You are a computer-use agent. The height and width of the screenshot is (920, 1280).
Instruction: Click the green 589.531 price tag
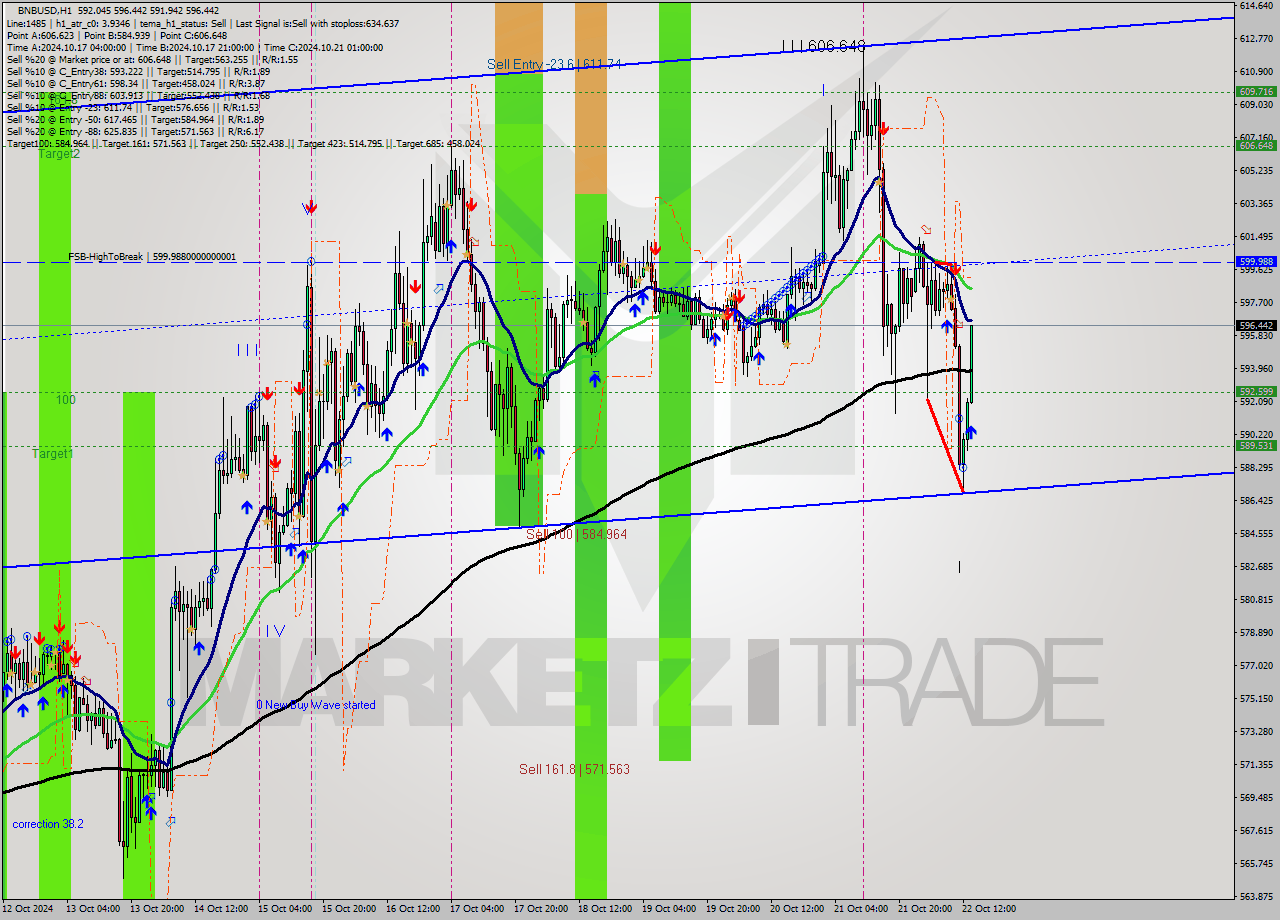point(1257,446)
